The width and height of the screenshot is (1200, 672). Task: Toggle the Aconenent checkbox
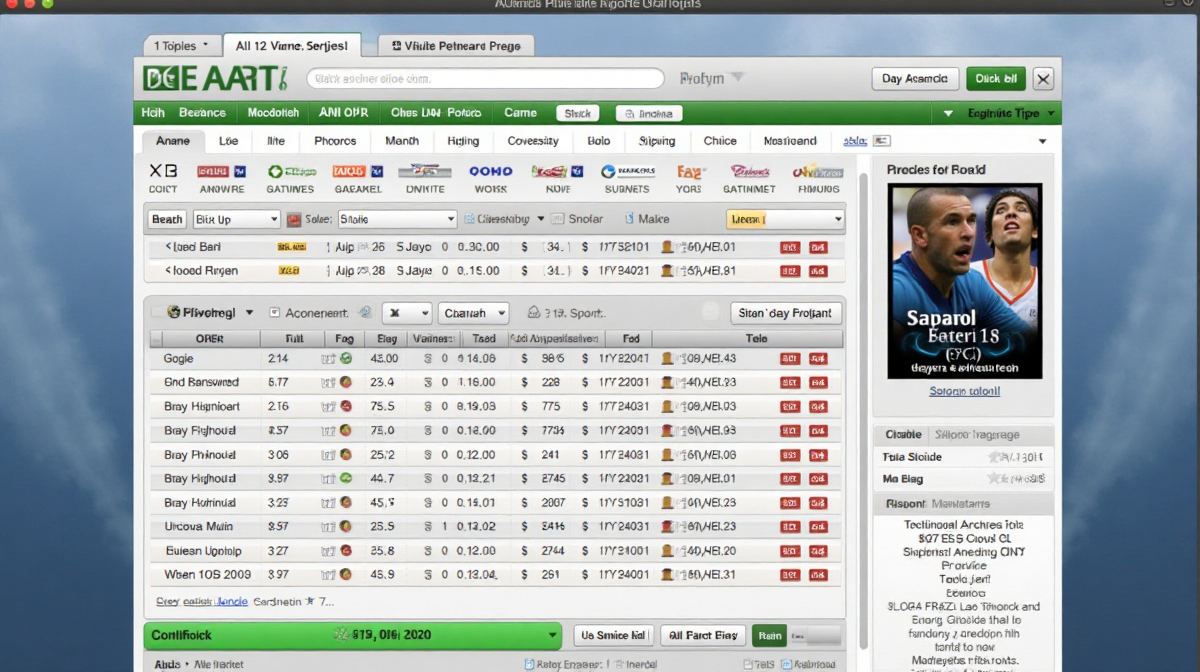coord(276,313)
